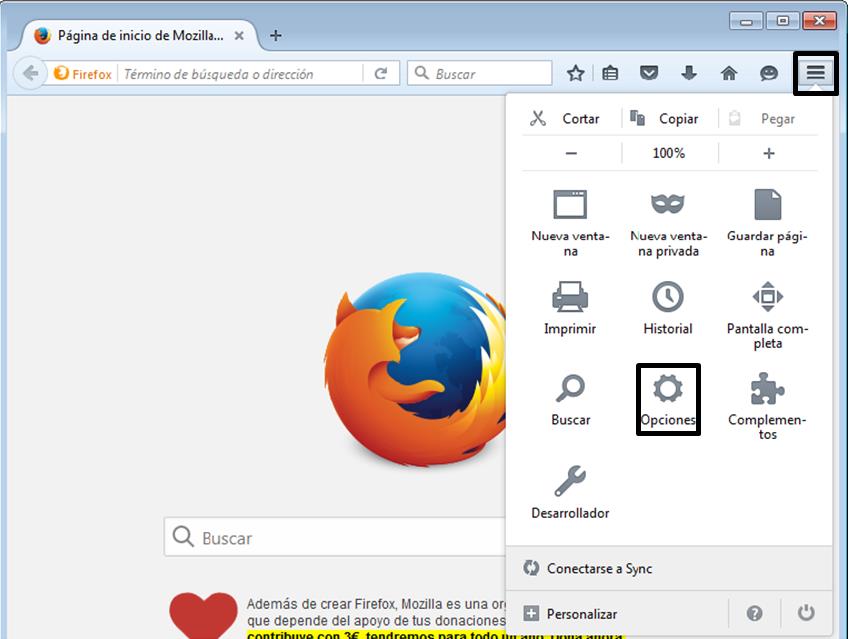This screenshot has height=639, width=849.
Task: Select the Imprimir printer icon
Action: coord(570,297)
